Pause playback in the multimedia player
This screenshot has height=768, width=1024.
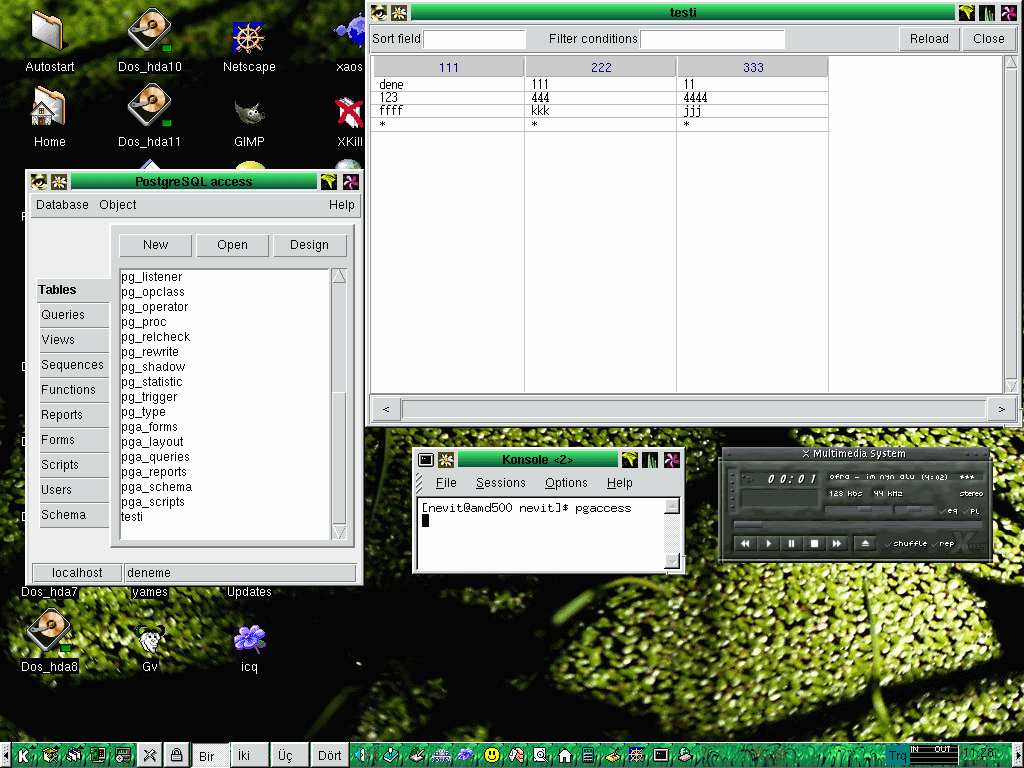click(x=791, y=543)
